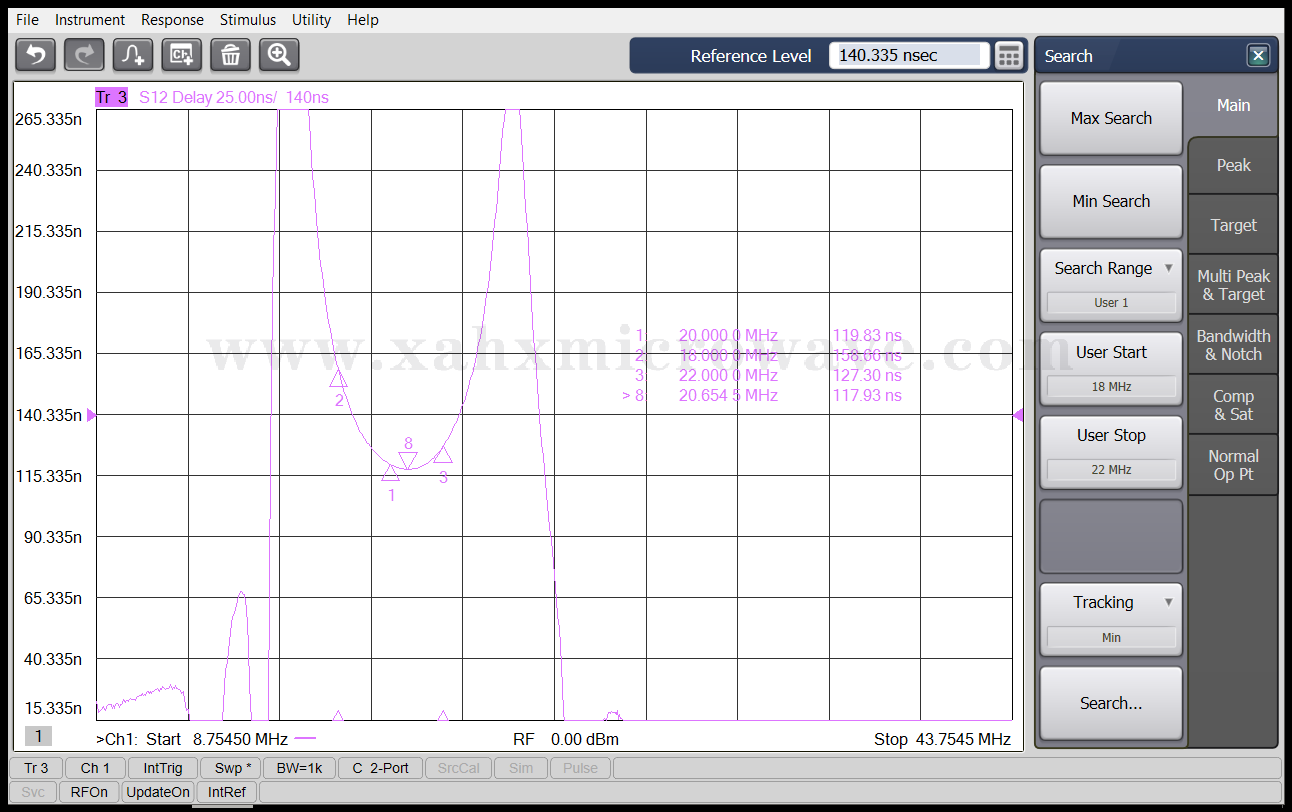This screenshot has height=812, width=1292.
Task: Open the Utility menu
Action: pos(312,20)
